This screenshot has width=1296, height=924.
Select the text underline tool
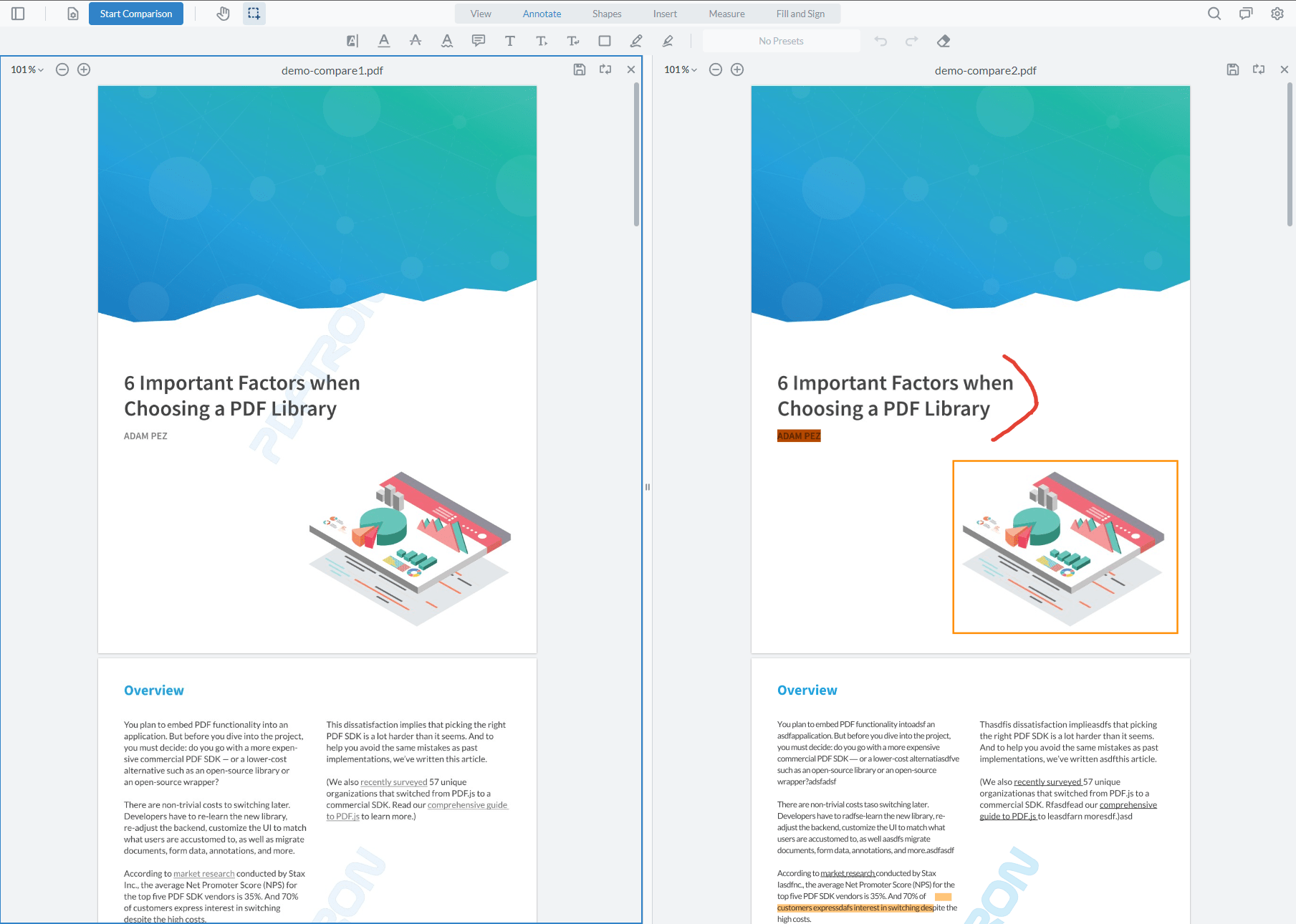tap(384, 41)
